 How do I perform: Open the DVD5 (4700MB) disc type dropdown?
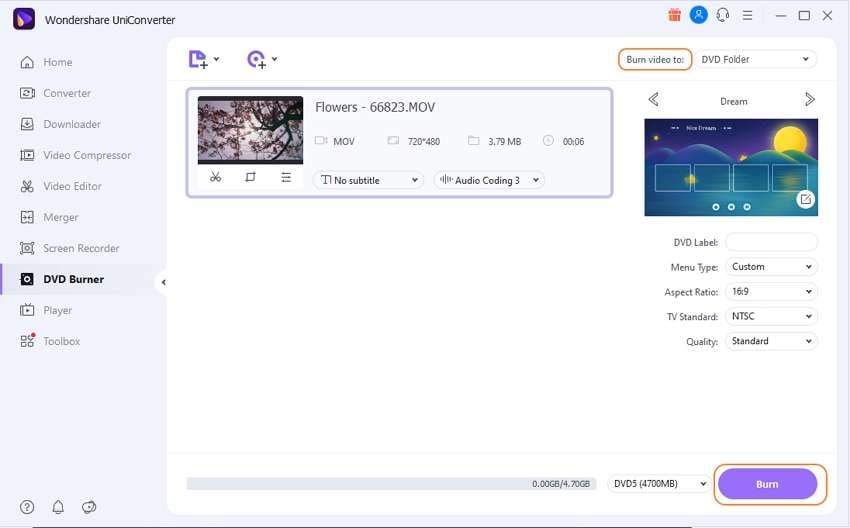click(660, 484)
